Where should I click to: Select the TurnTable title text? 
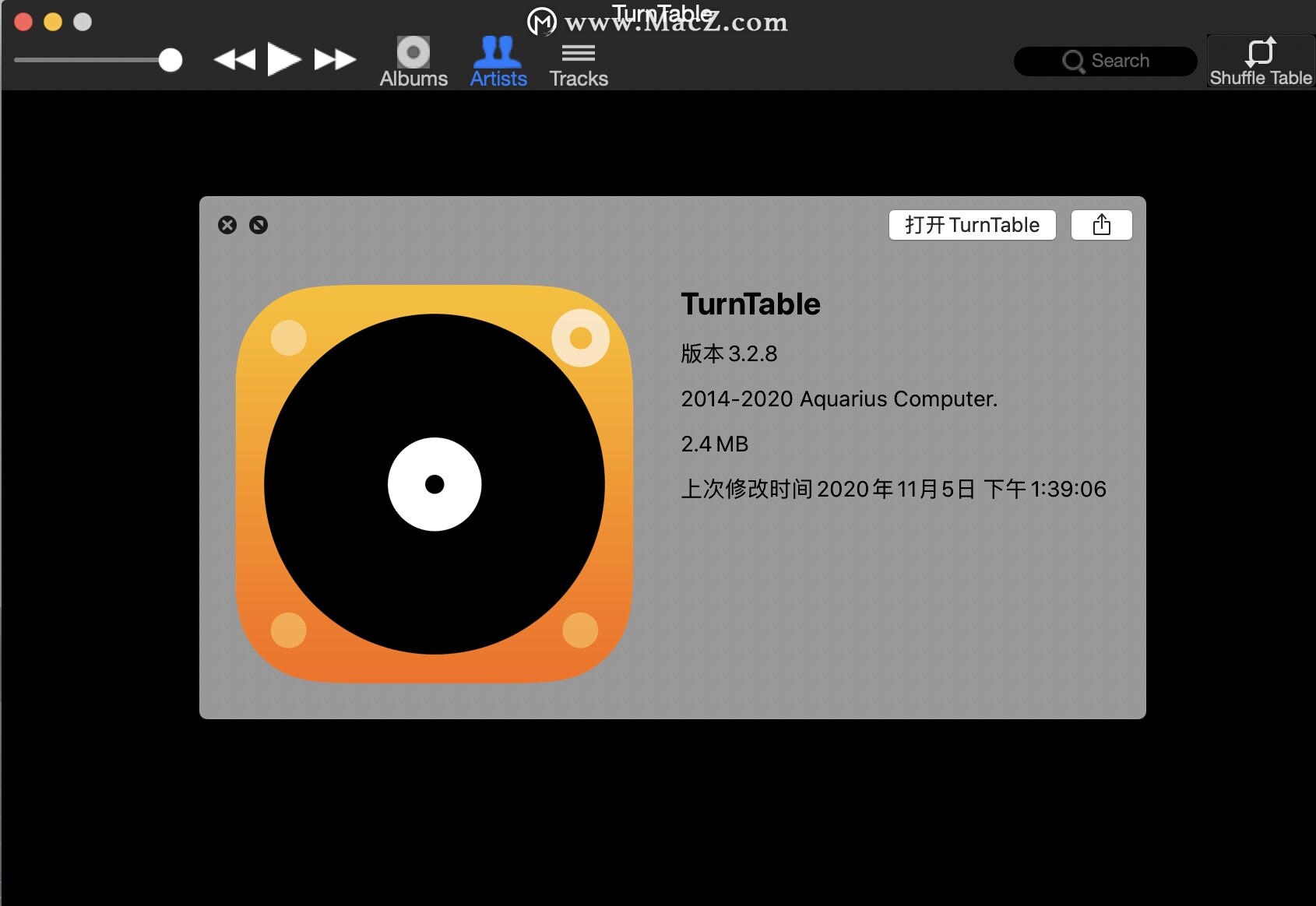point(751,304)
